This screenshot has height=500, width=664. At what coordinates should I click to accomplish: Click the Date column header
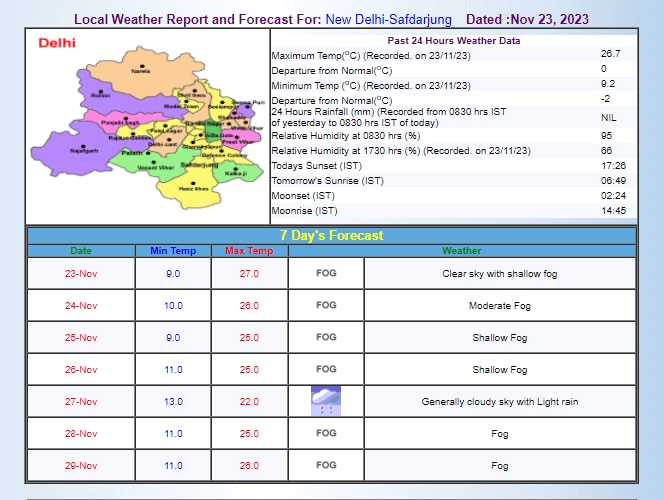81,251
